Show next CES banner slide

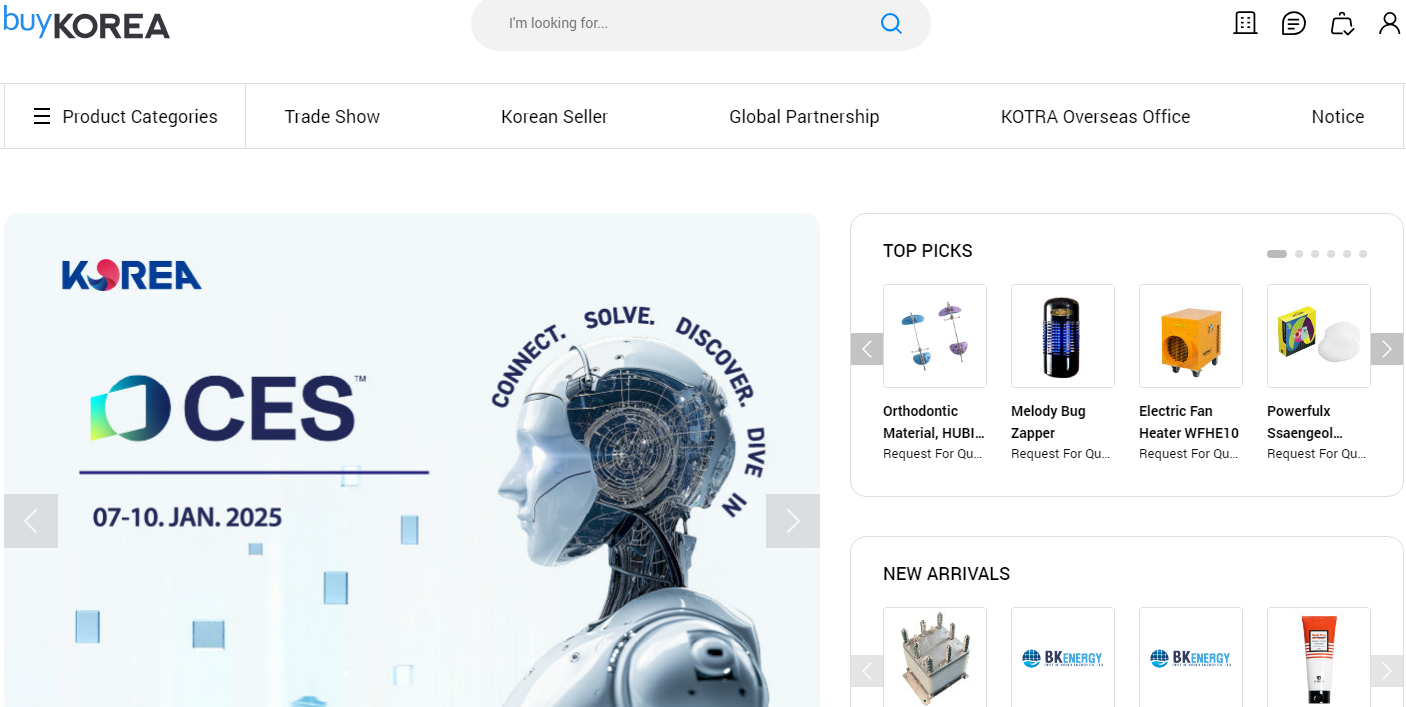(x=793, y=521)
